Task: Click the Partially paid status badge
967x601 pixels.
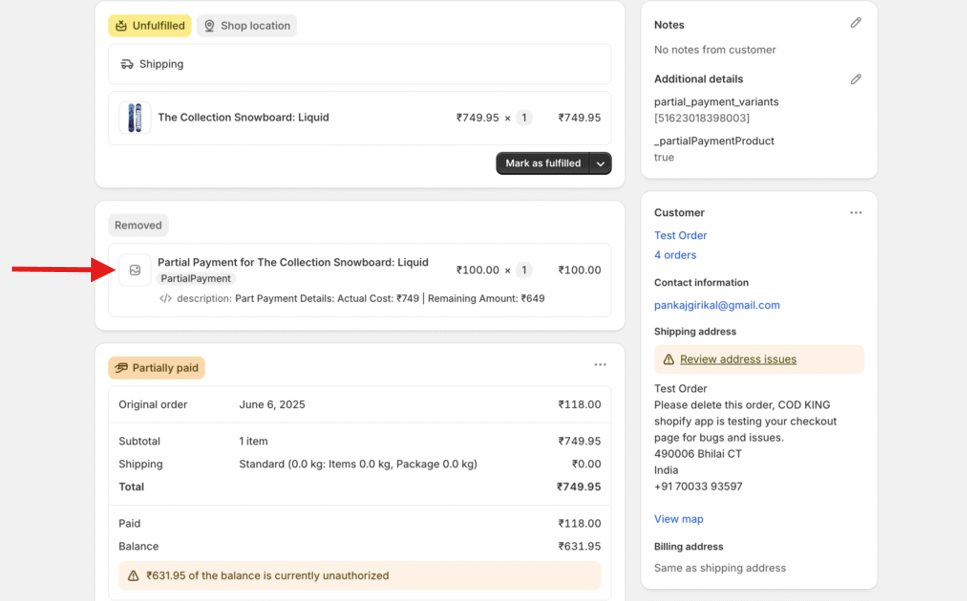Action: [x=156, y=368]
